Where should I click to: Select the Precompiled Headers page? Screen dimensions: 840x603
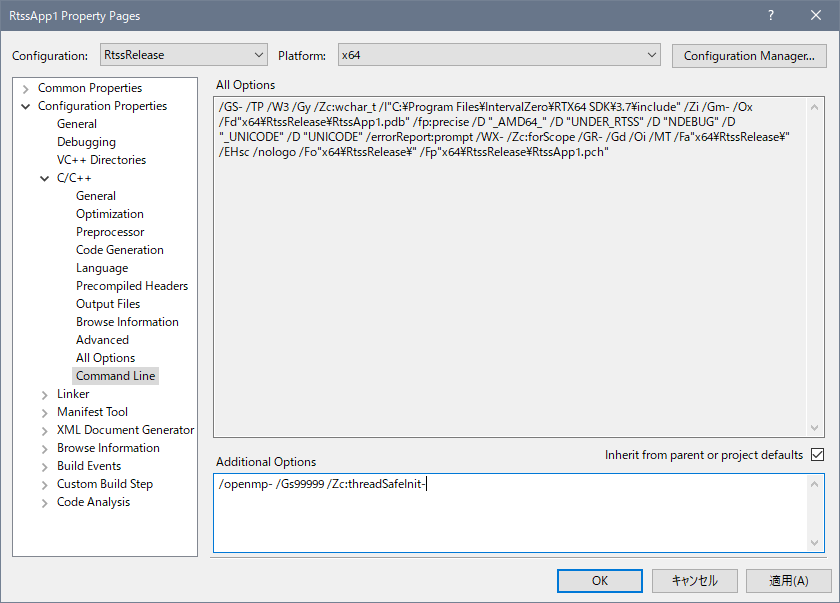(x=132, y=285)
